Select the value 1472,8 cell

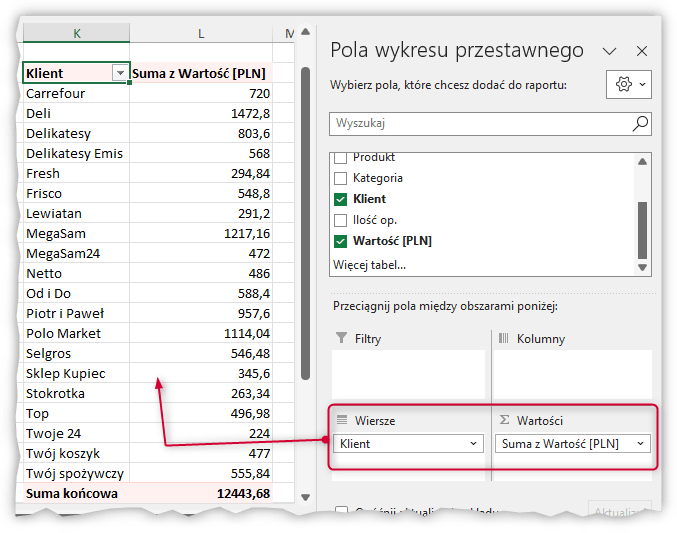point(201,113)
